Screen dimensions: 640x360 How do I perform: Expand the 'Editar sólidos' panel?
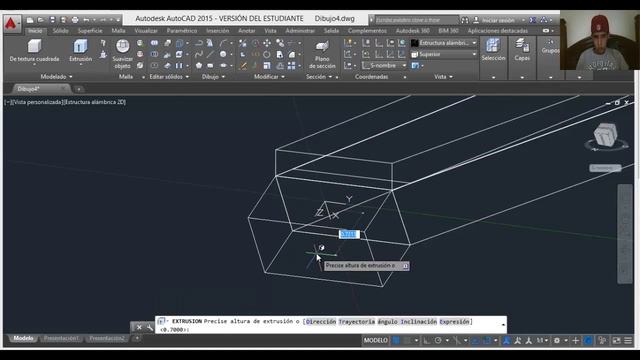(x=169, y=76)
